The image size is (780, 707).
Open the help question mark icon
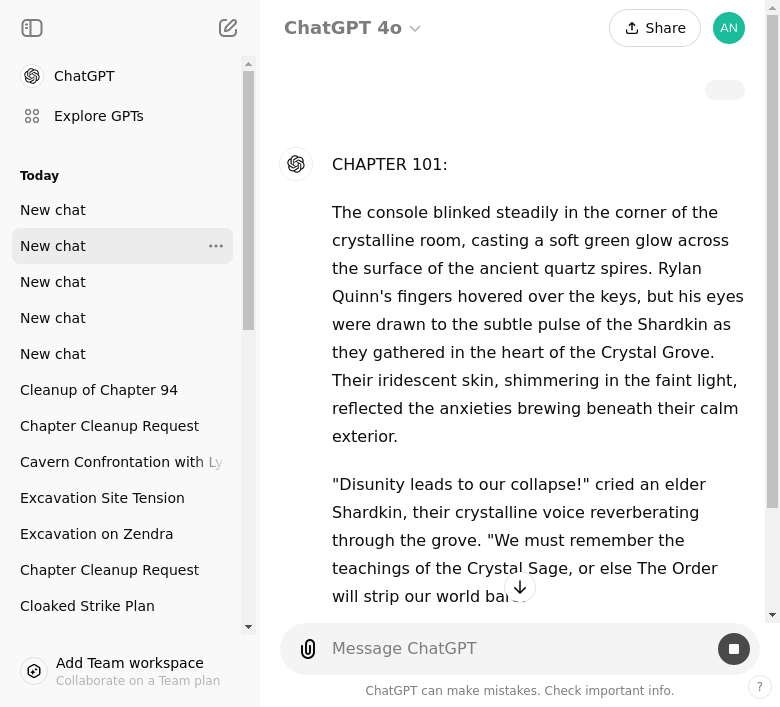(x=760, y=687)
